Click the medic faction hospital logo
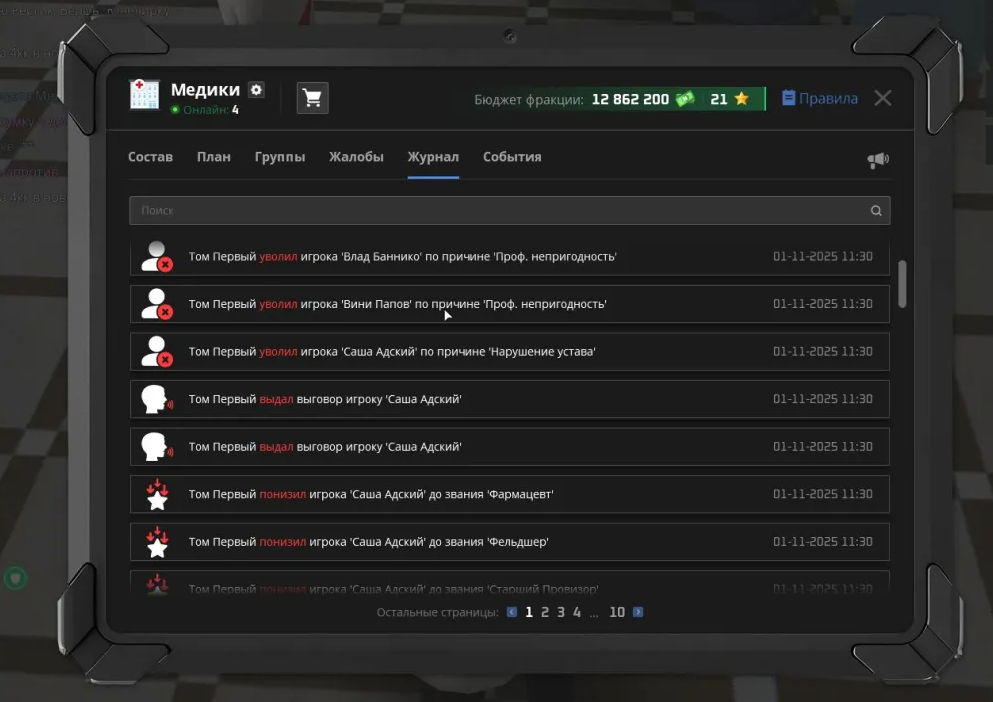Viewport: 993px width, 702px height. point(145,96)
